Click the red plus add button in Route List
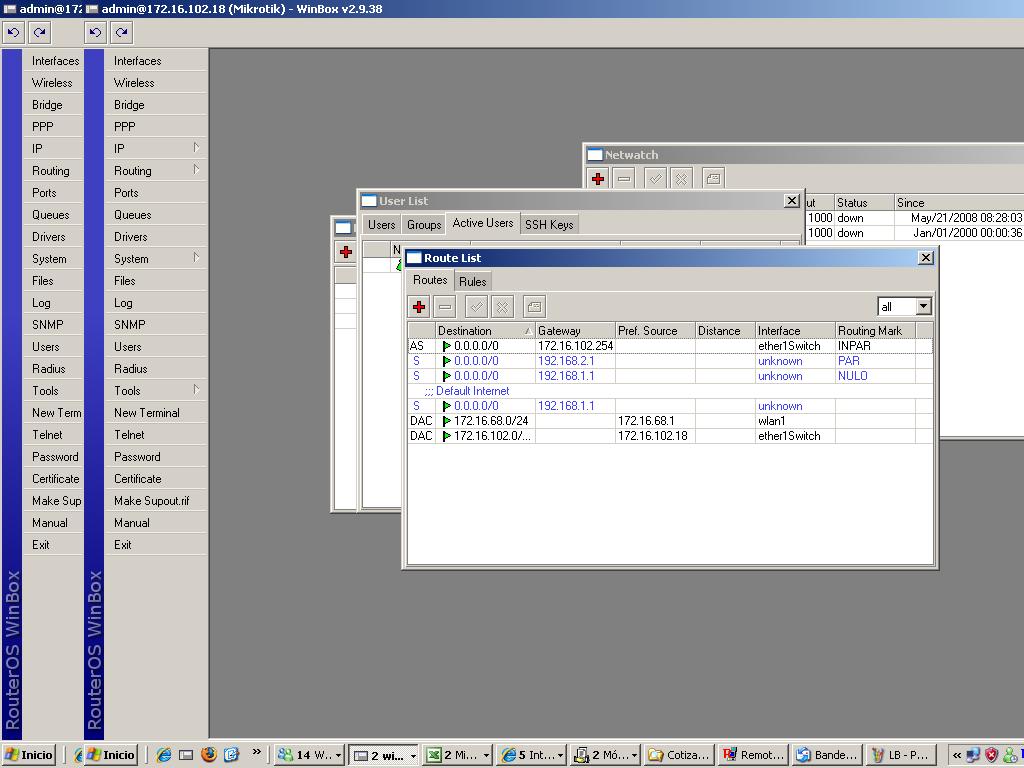Screen dimensions: 1024x768 click(419, 307)
